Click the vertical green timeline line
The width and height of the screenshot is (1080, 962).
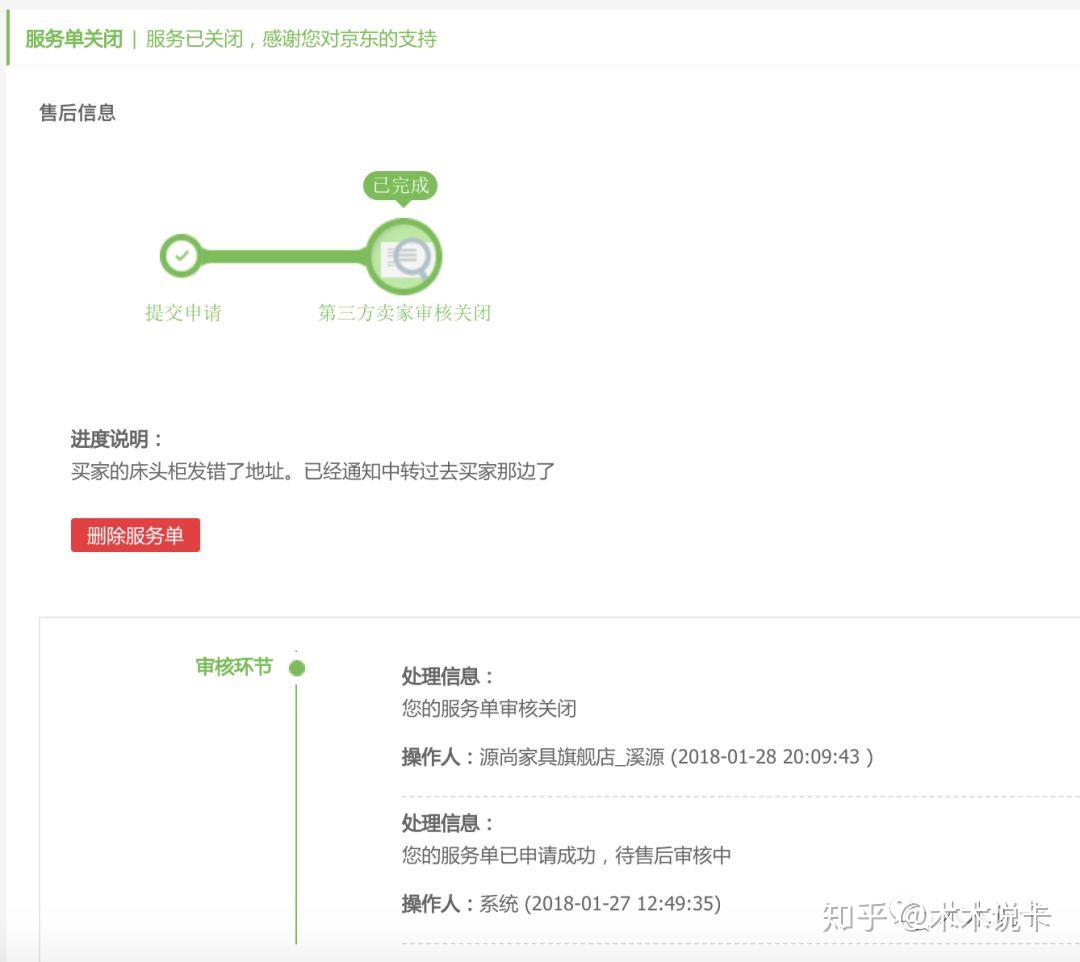[296, 813]
